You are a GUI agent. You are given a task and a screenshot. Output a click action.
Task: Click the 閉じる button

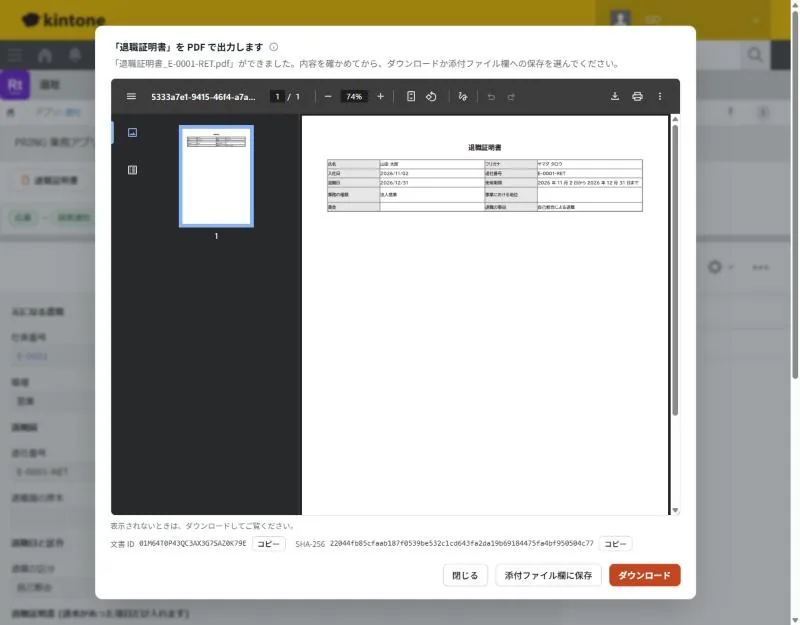[465, 576]
